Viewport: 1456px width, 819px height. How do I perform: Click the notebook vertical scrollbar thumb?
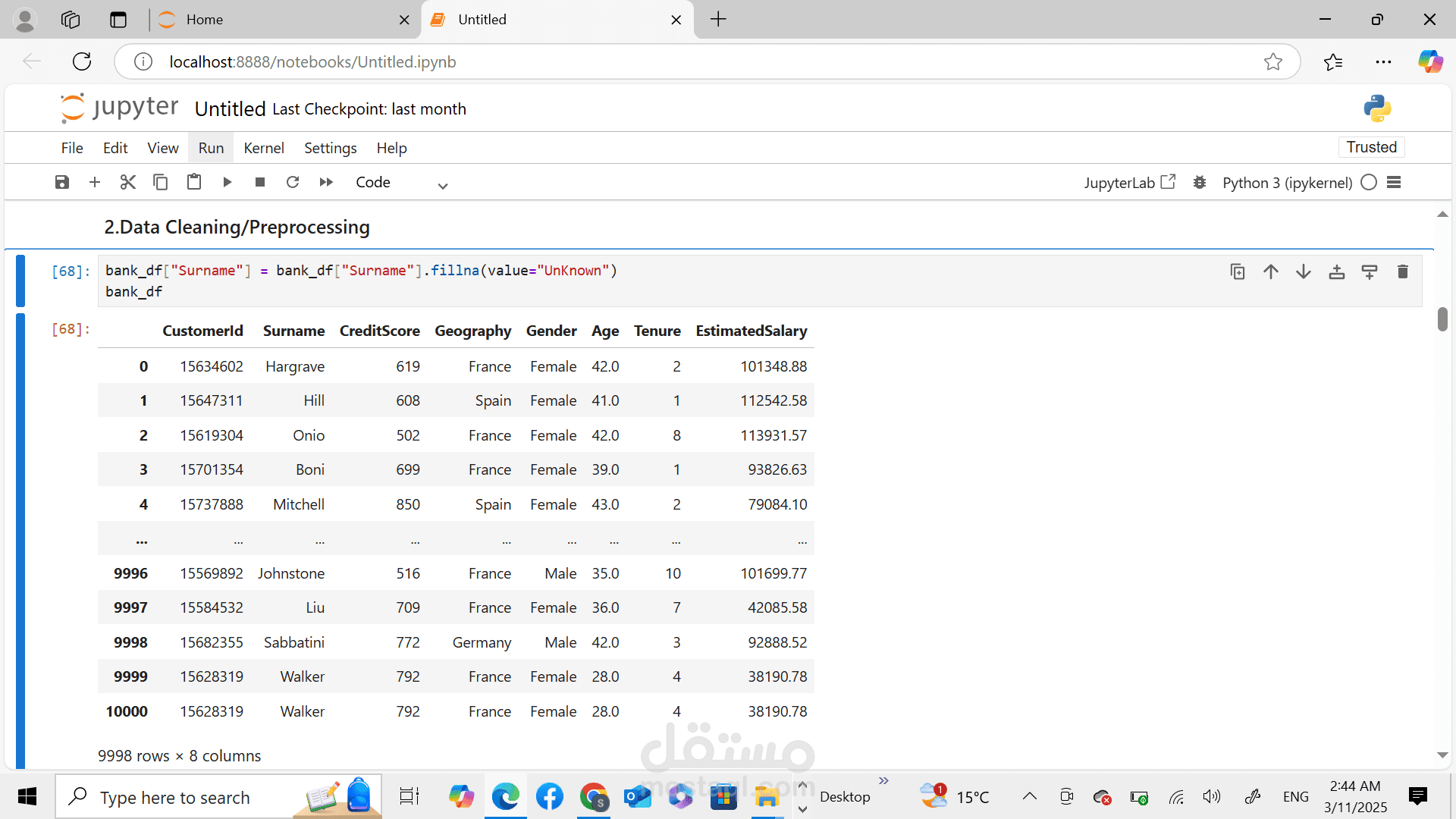[1442, 319]
